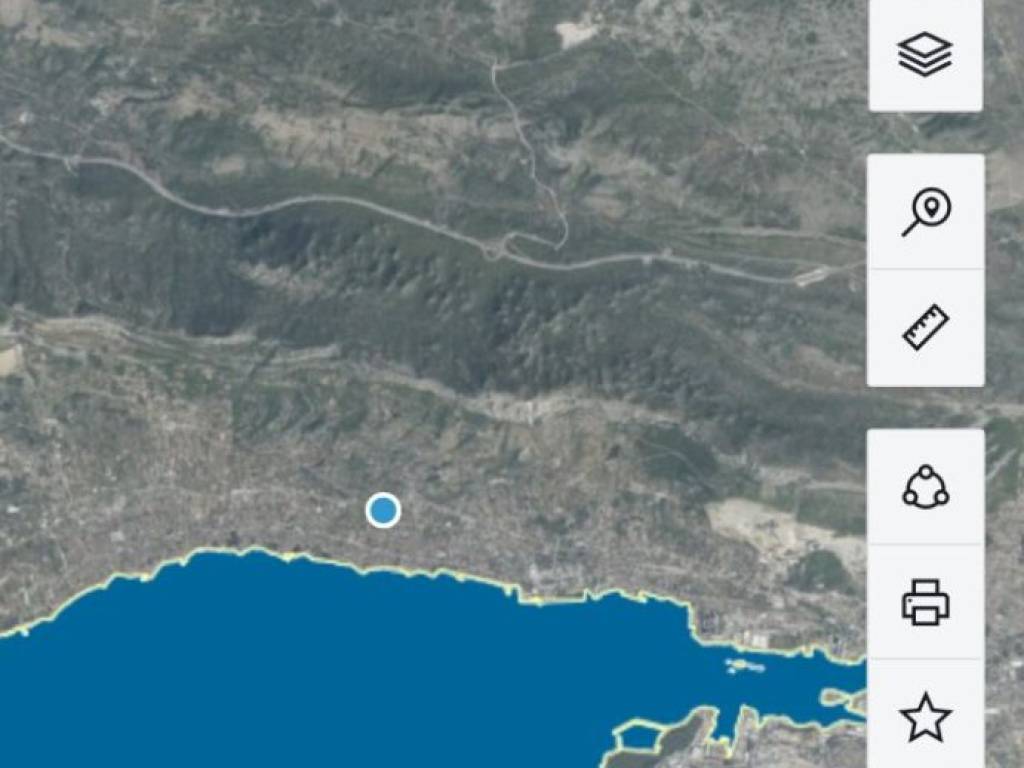Open the share map option
Viewport: 1024px width, 768px height.
pos(925,487)
